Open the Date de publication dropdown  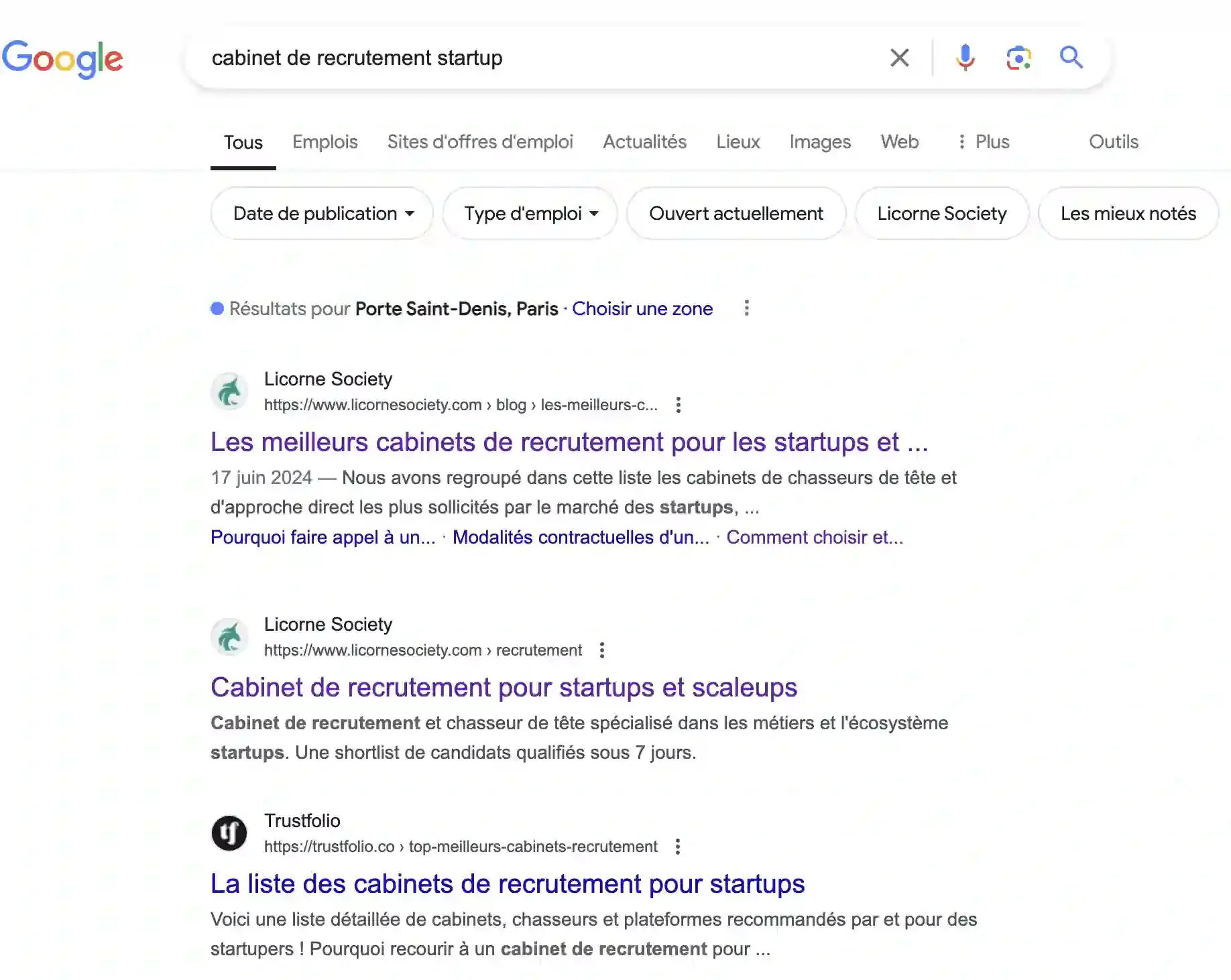pos(323,213)
